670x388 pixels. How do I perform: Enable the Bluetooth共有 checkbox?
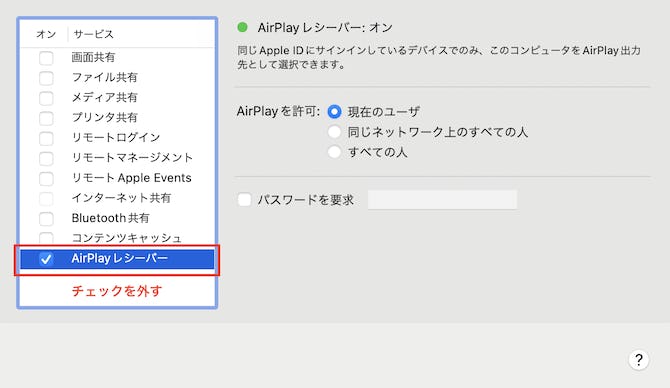(46, 219)
